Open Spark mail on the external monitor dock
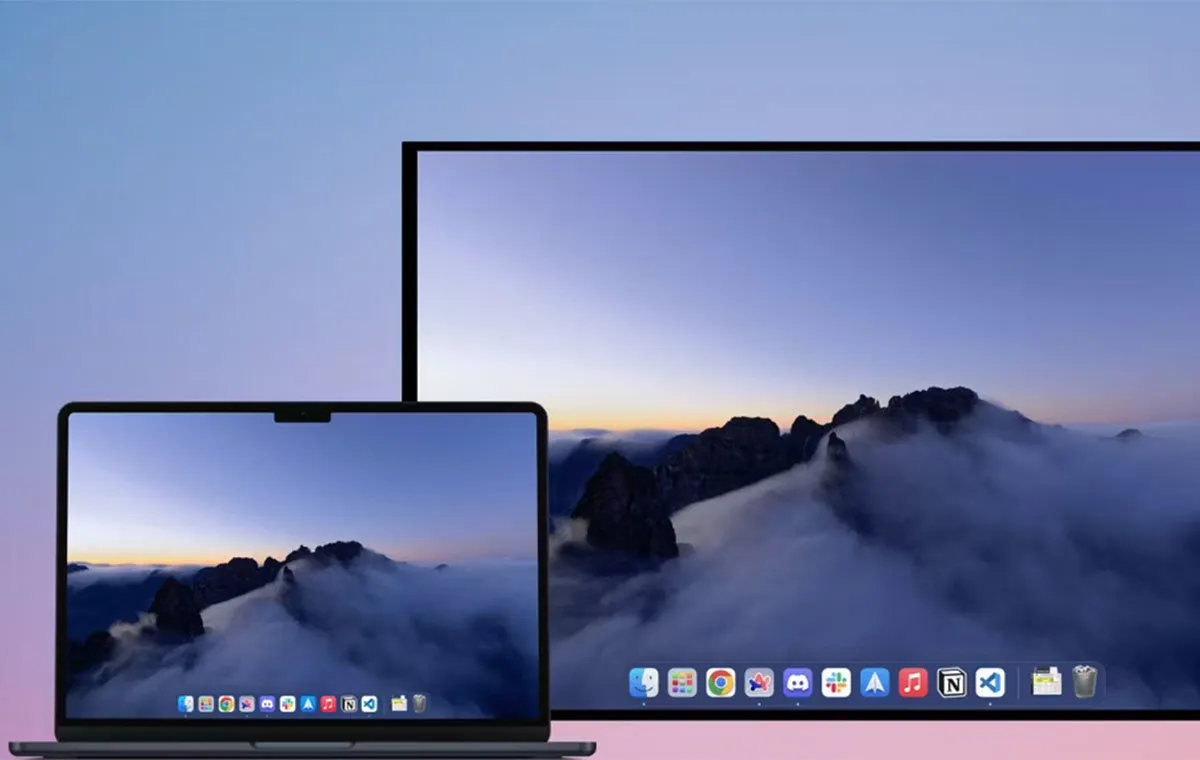 click(x=875, y=683)
